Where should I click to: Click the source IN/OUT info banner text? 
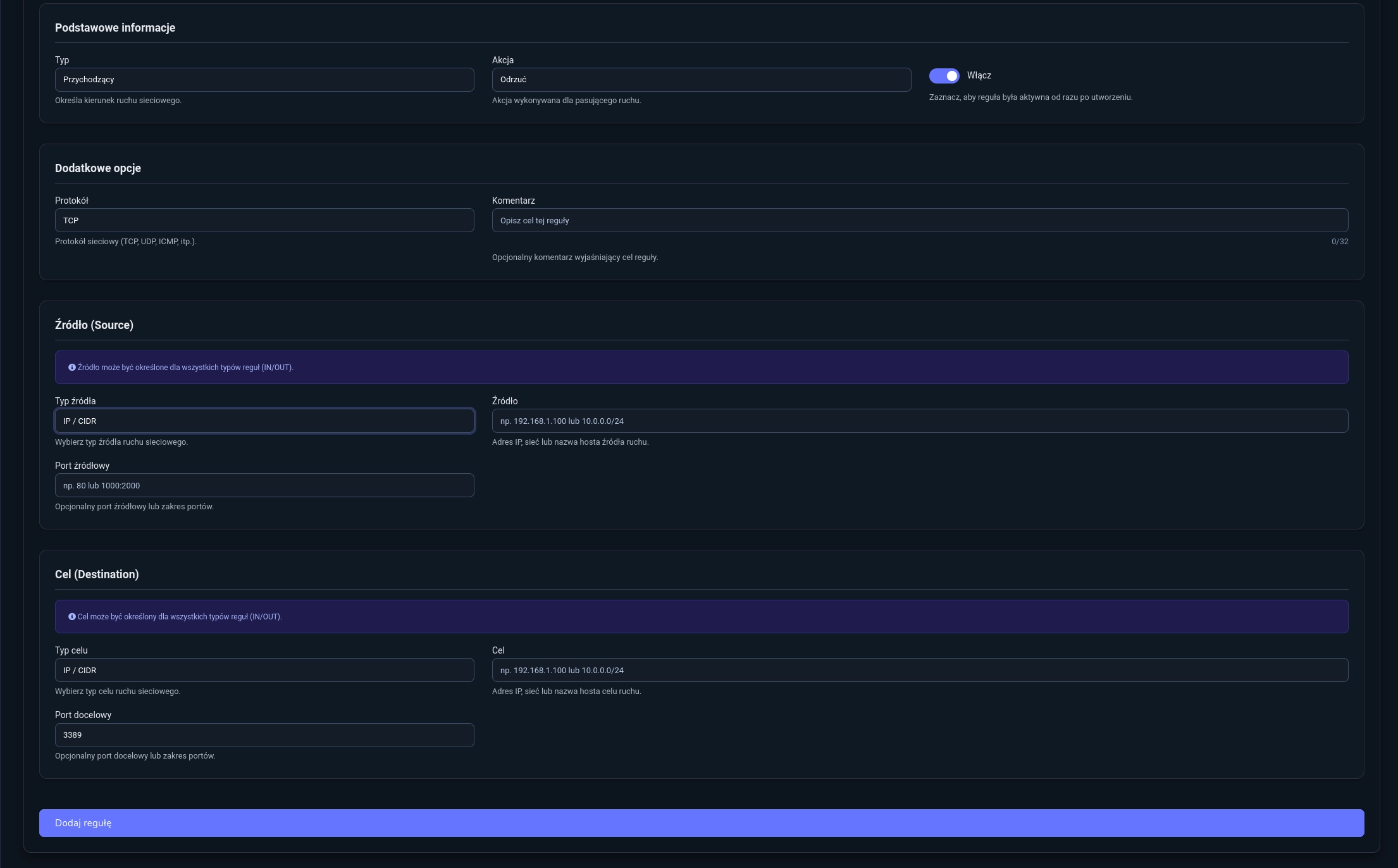click(x=185, y=368)
